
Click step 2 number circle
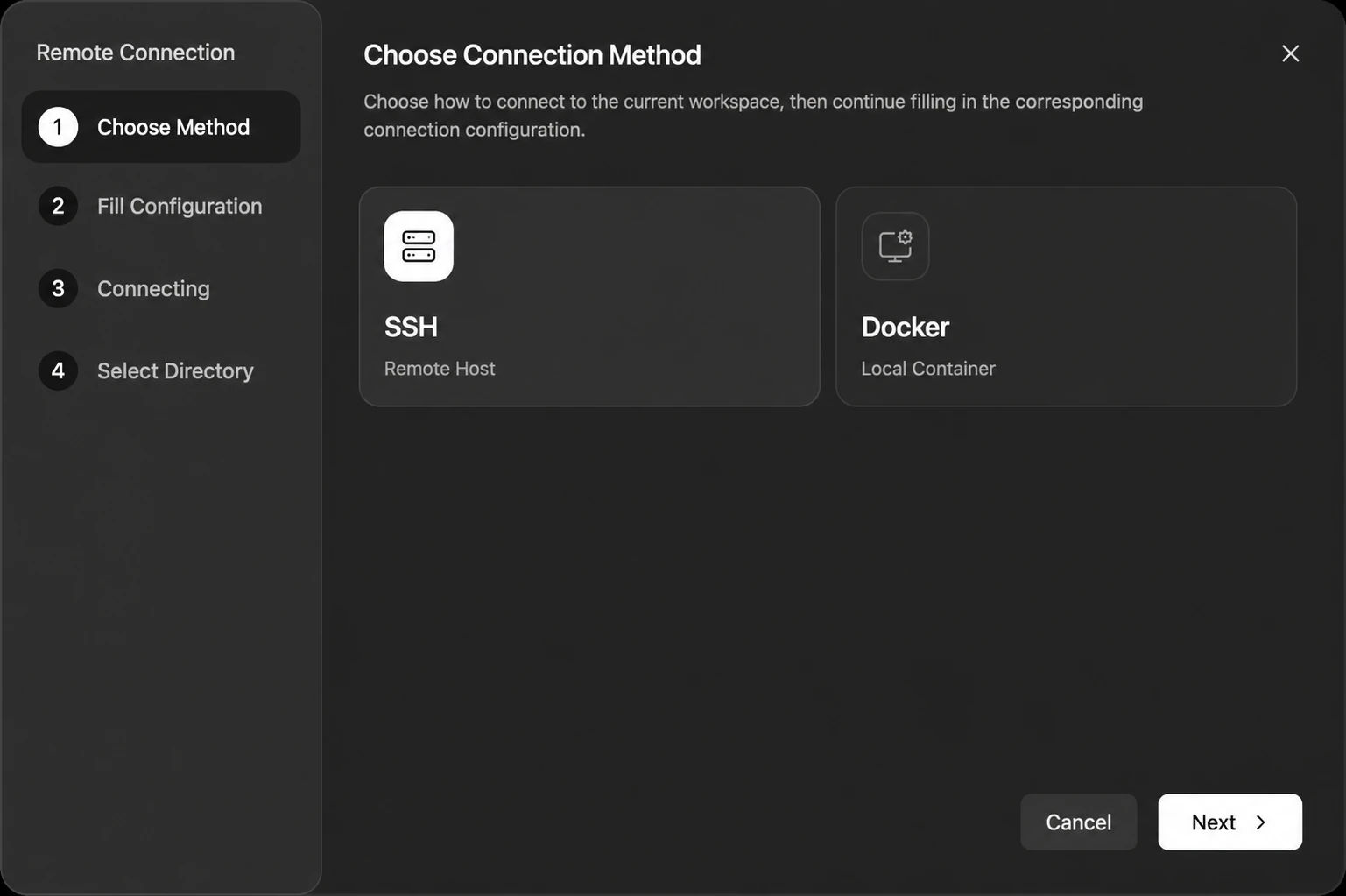tap(58, 206)
